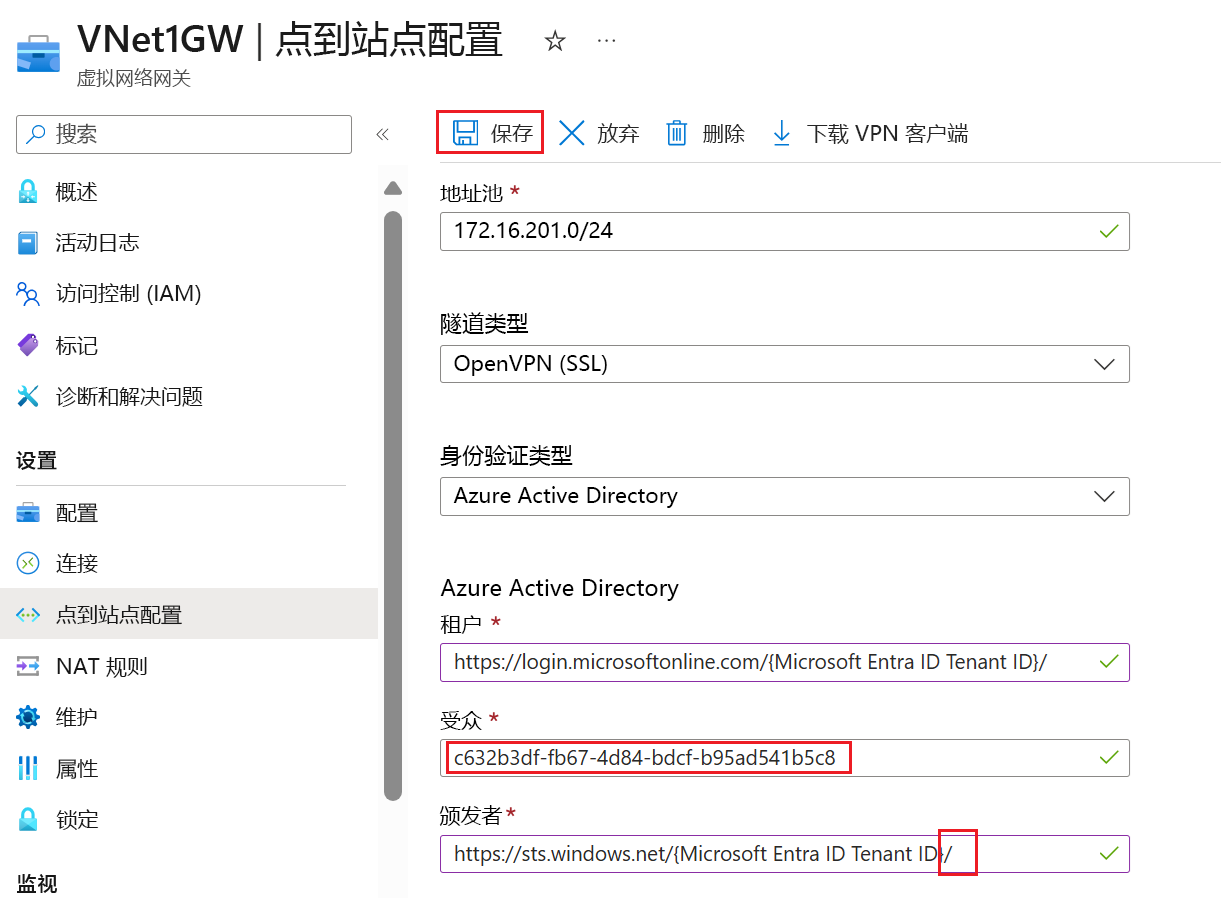Screen dimensions: 1221x898
Task: Click the 诊断和解决问题 wrench icon
Action: tap(28, 397)
